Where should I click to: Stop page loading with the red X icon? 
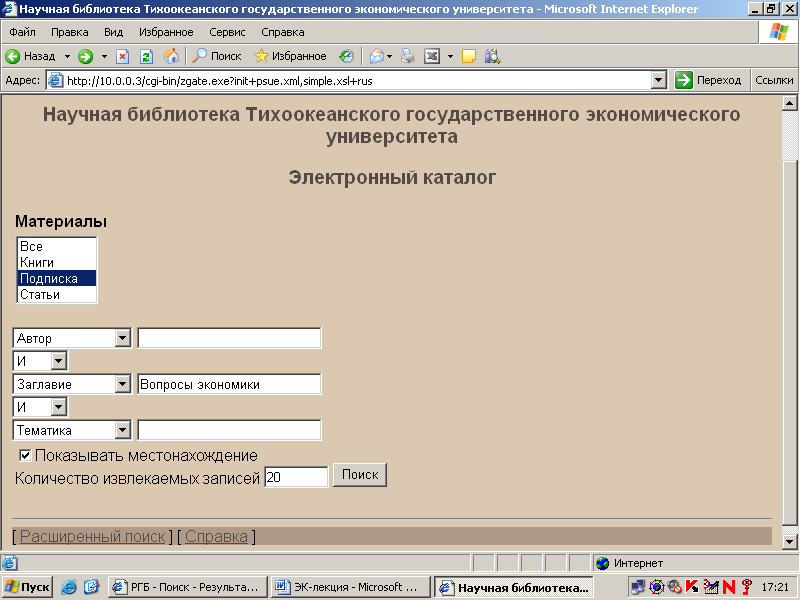(122, 56)
